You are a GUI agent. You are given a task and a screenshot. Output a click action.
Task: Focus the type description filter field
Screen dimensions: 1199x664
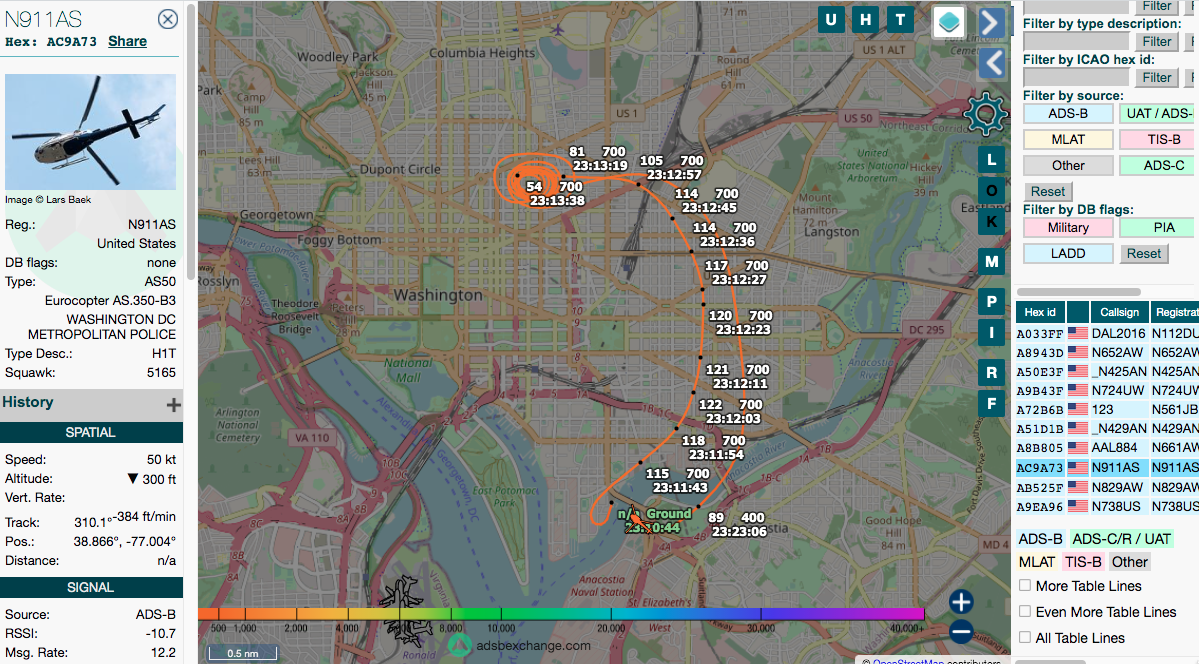click(1076, 41)
